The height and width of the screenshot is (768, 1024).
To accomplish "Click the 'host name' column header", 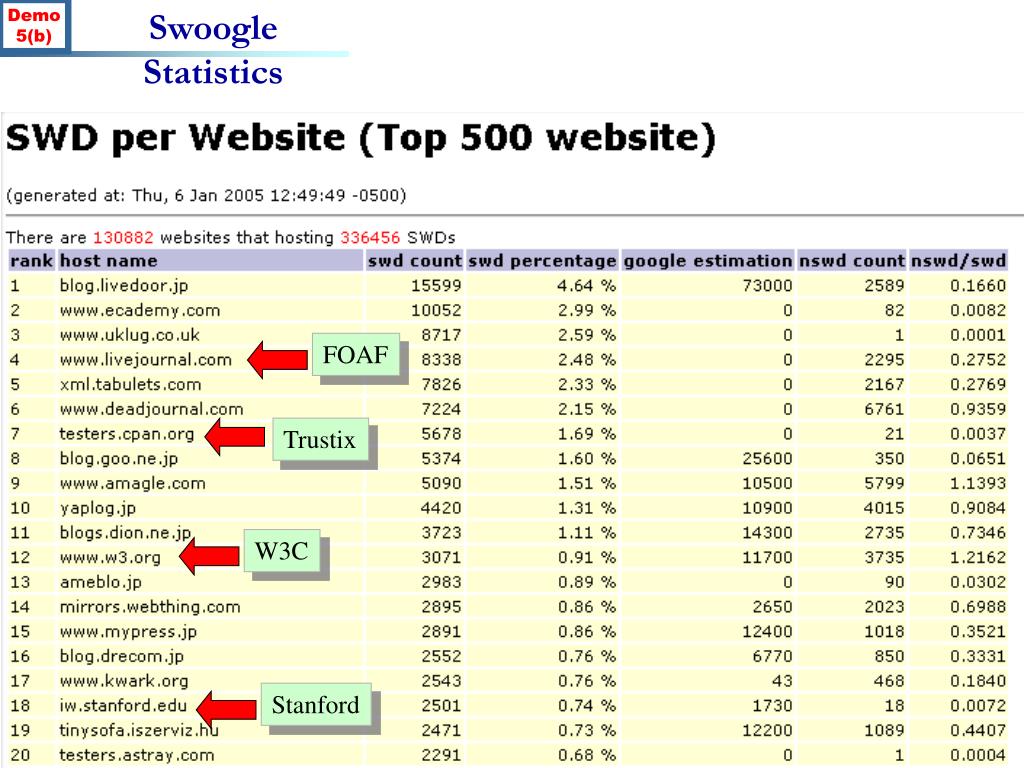I will coord(210,261).
